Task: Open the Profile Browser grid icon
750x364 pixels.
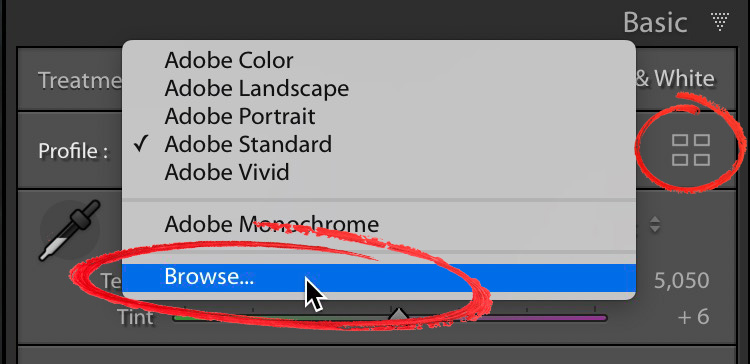Action: click(691, 150)
